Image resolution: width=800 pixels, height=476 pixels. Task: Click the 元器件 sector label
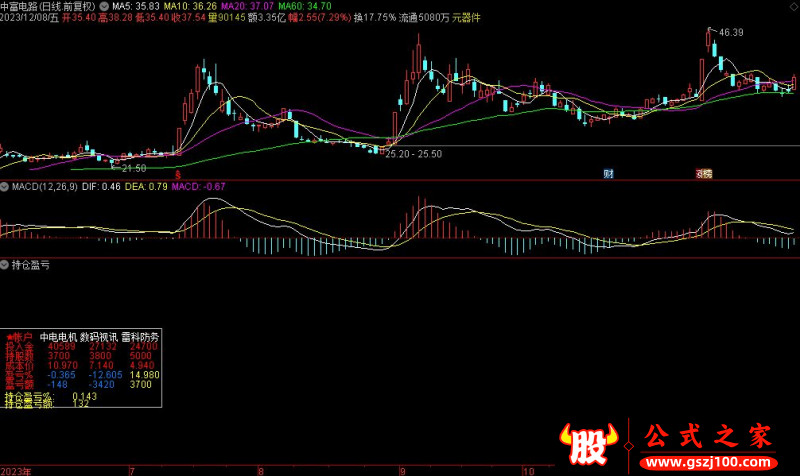[462, 18]
